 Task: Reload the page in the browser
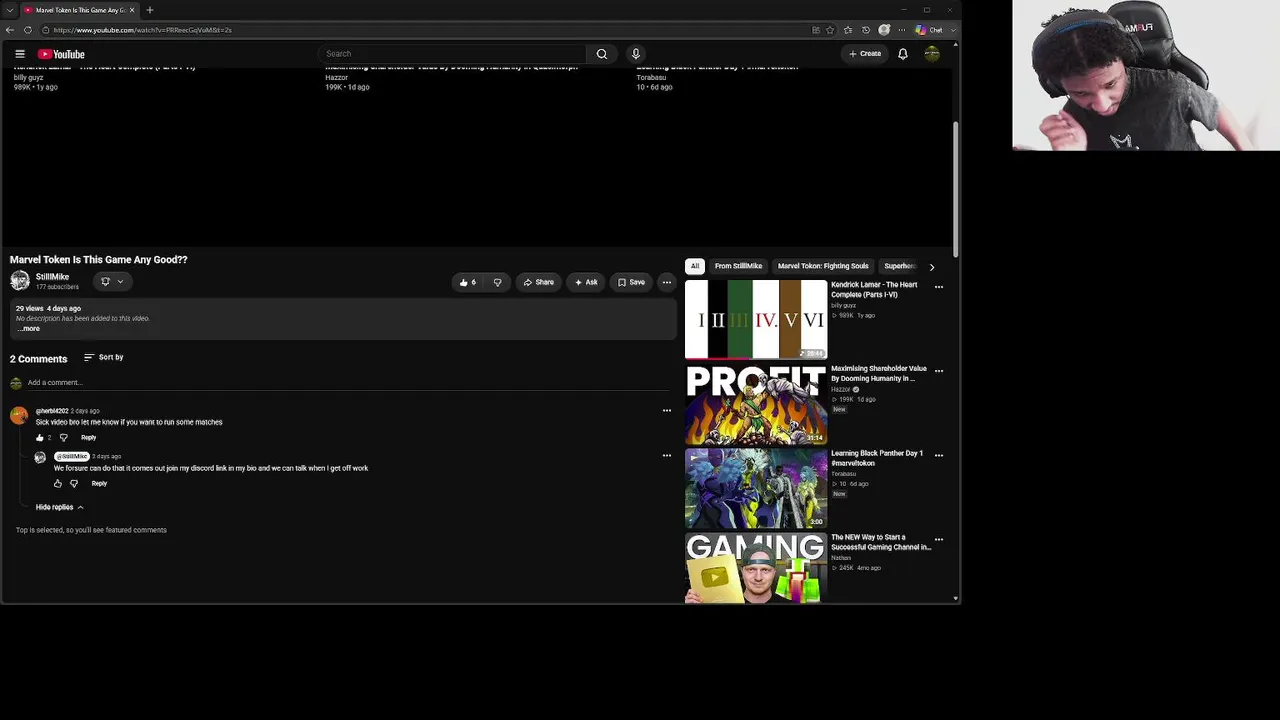point(28,30)
